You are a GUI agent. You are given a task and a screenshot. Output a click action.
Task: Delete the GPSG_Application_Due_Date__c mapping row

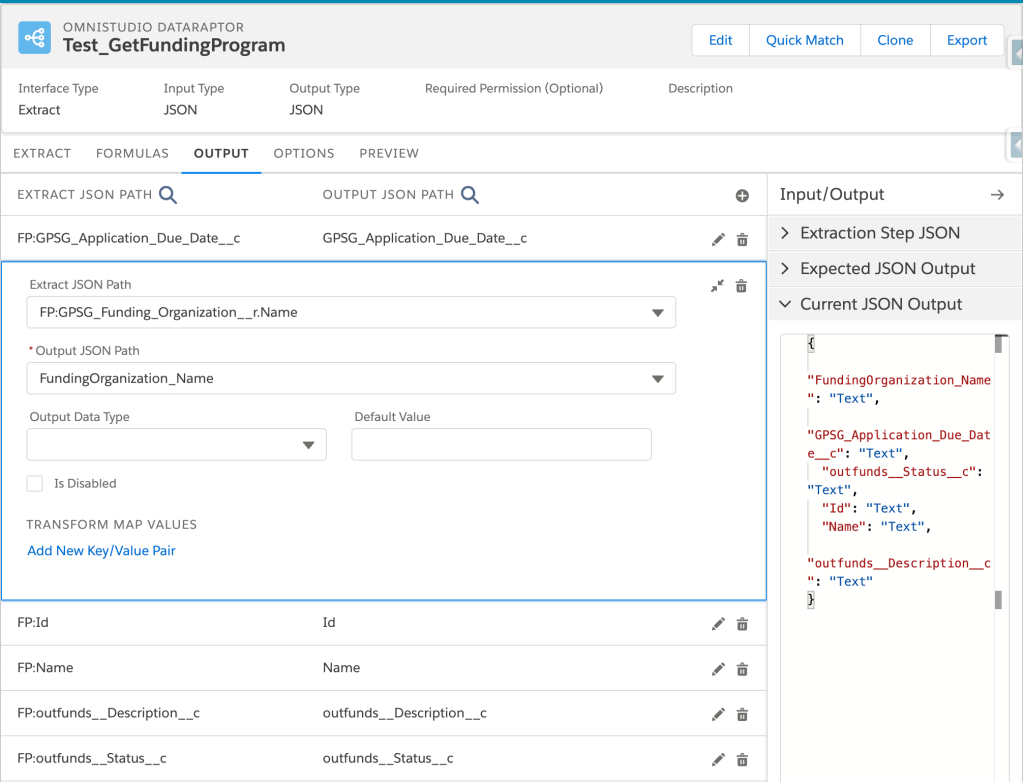click(742, 239)
